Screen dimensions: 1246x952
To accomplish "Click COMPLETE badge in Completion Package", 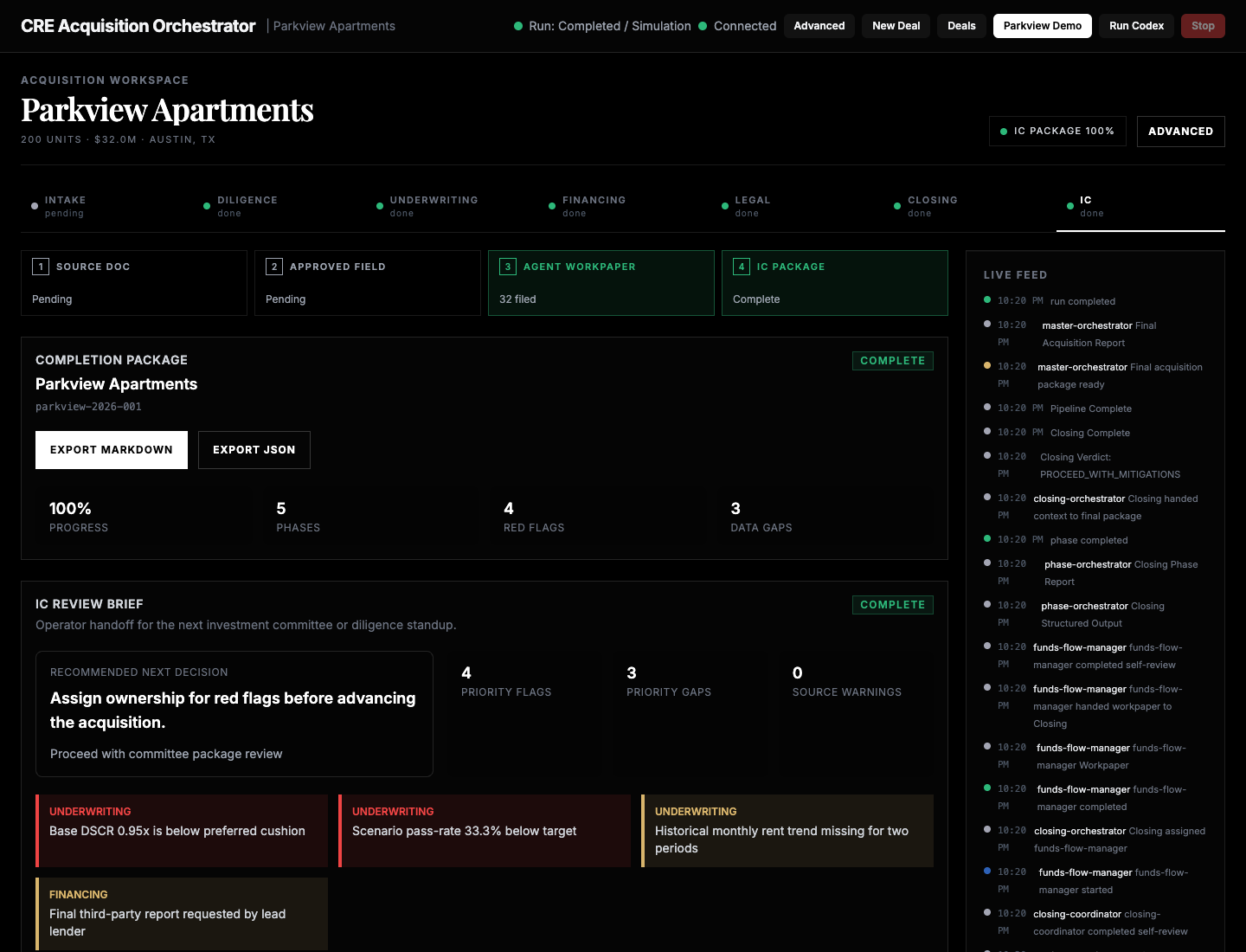I will tap(893, 361).
